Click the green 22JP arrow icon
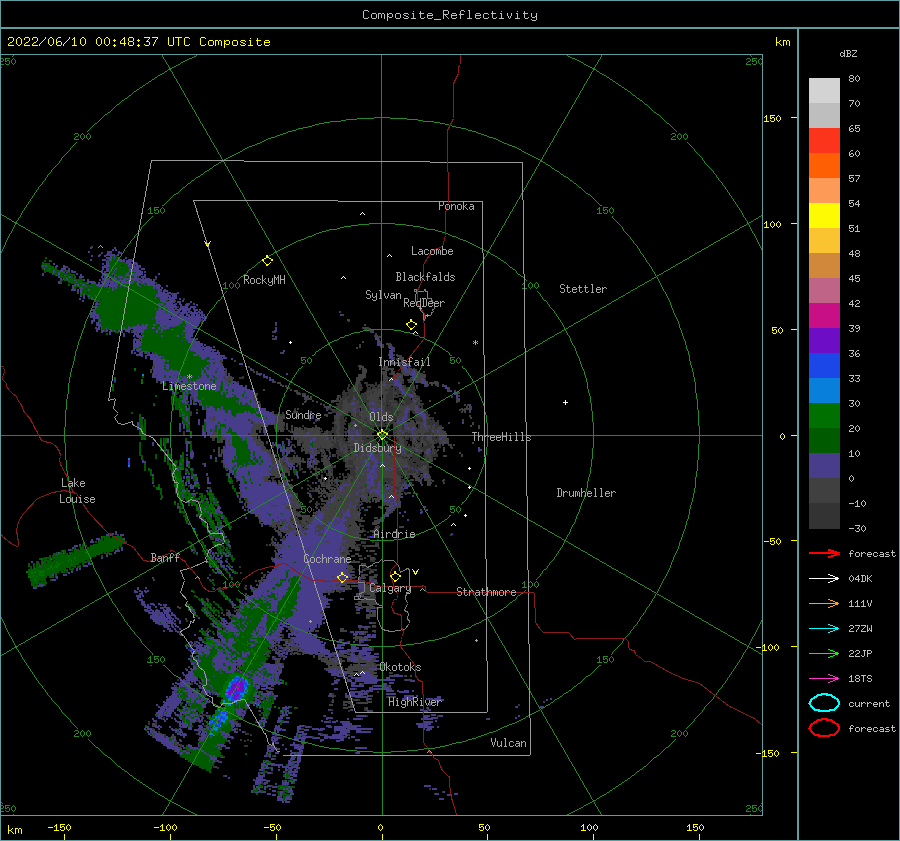Viewport: 900px width, 841px height. tap(824, 653)
